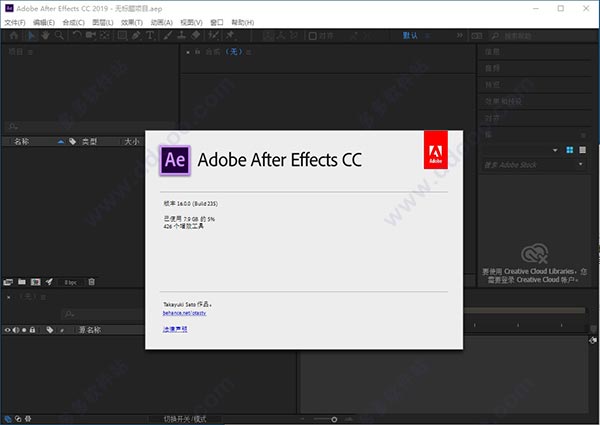Click the eye video column icon in timeline

click(x=7, y=330)
